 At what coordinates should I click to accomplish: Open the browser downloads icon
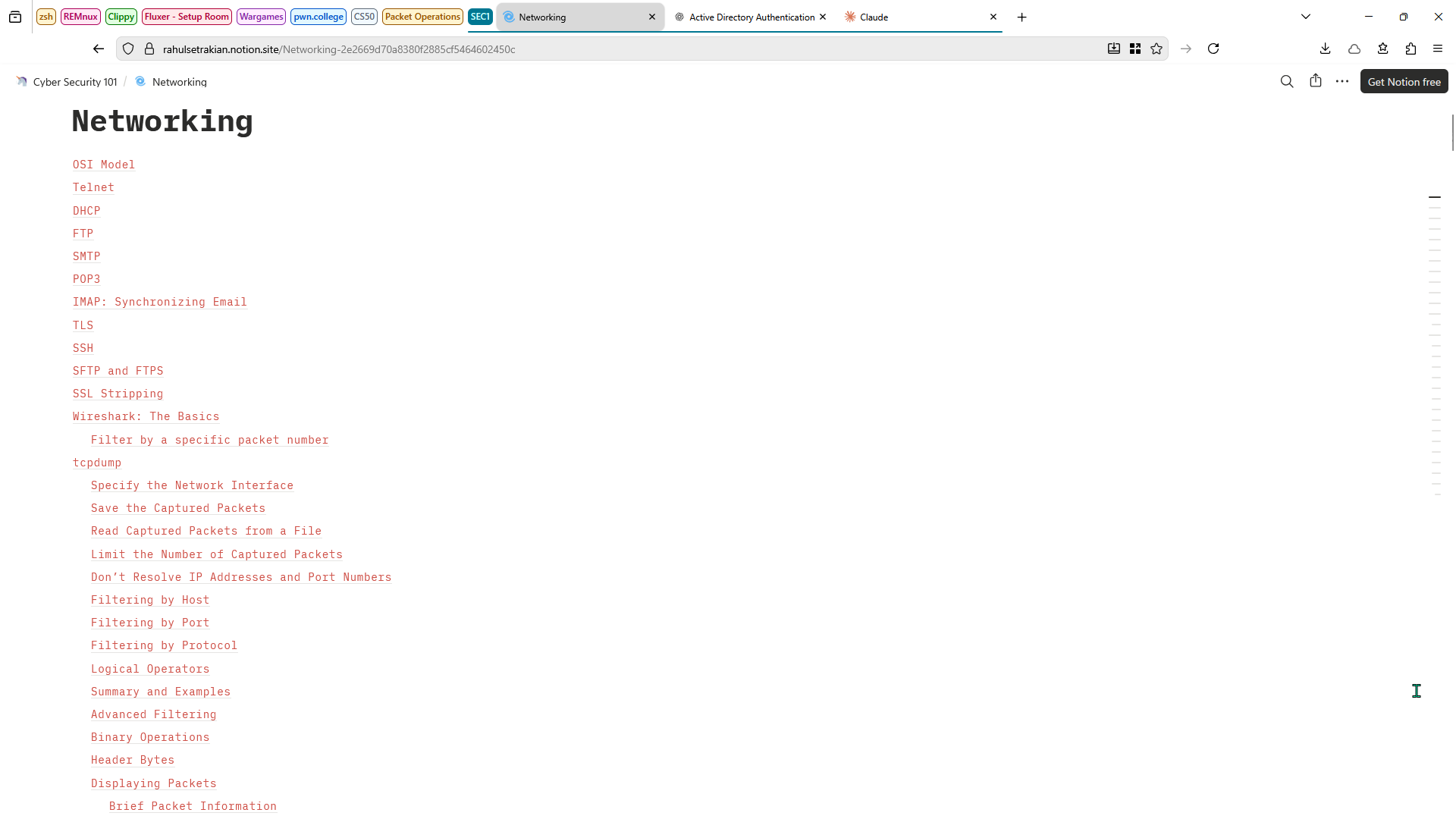point(1325,49)
